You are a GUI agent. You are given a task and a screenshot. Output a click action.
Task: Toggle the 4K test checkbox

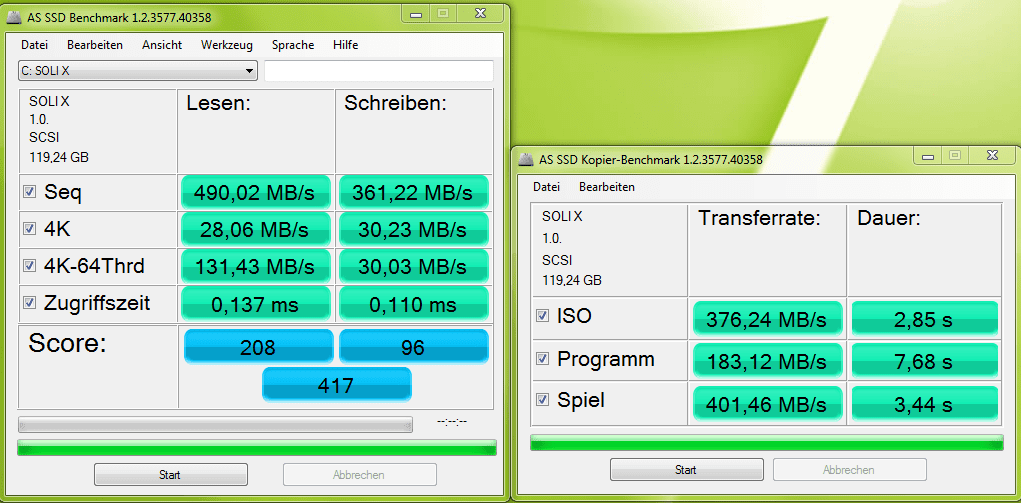click(29, 229)
